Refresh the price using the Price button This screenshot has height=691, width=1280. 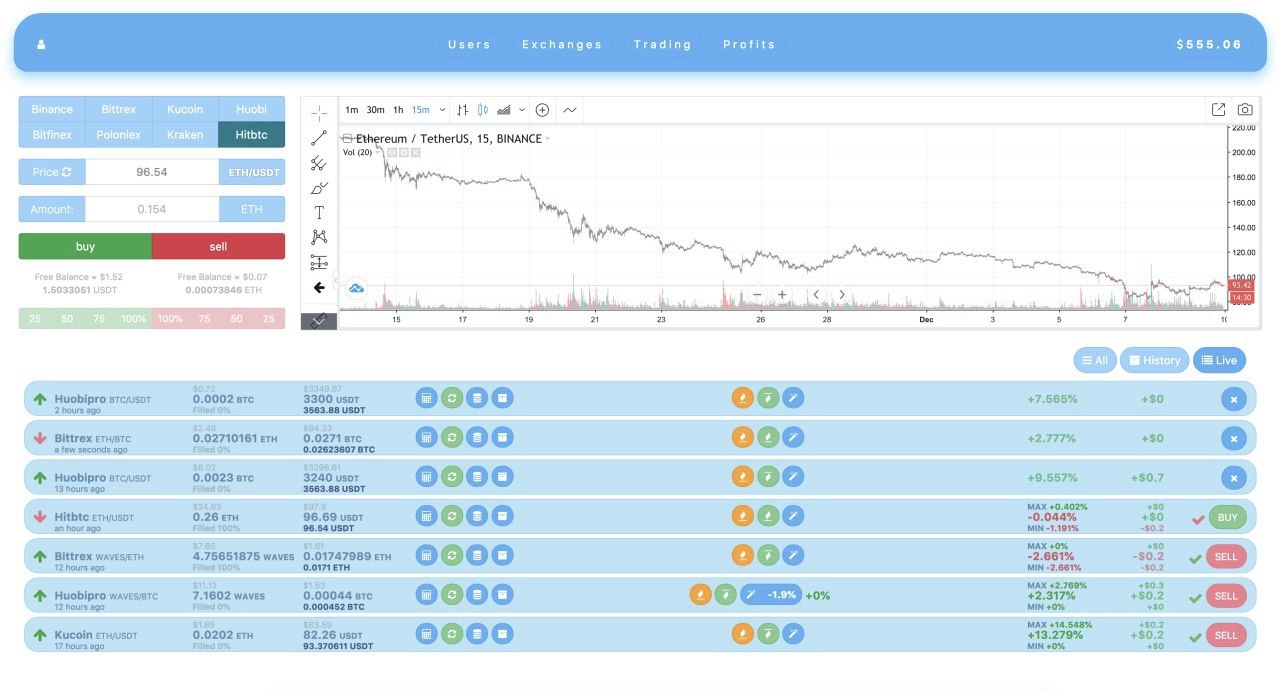click(x=52, y=172)
